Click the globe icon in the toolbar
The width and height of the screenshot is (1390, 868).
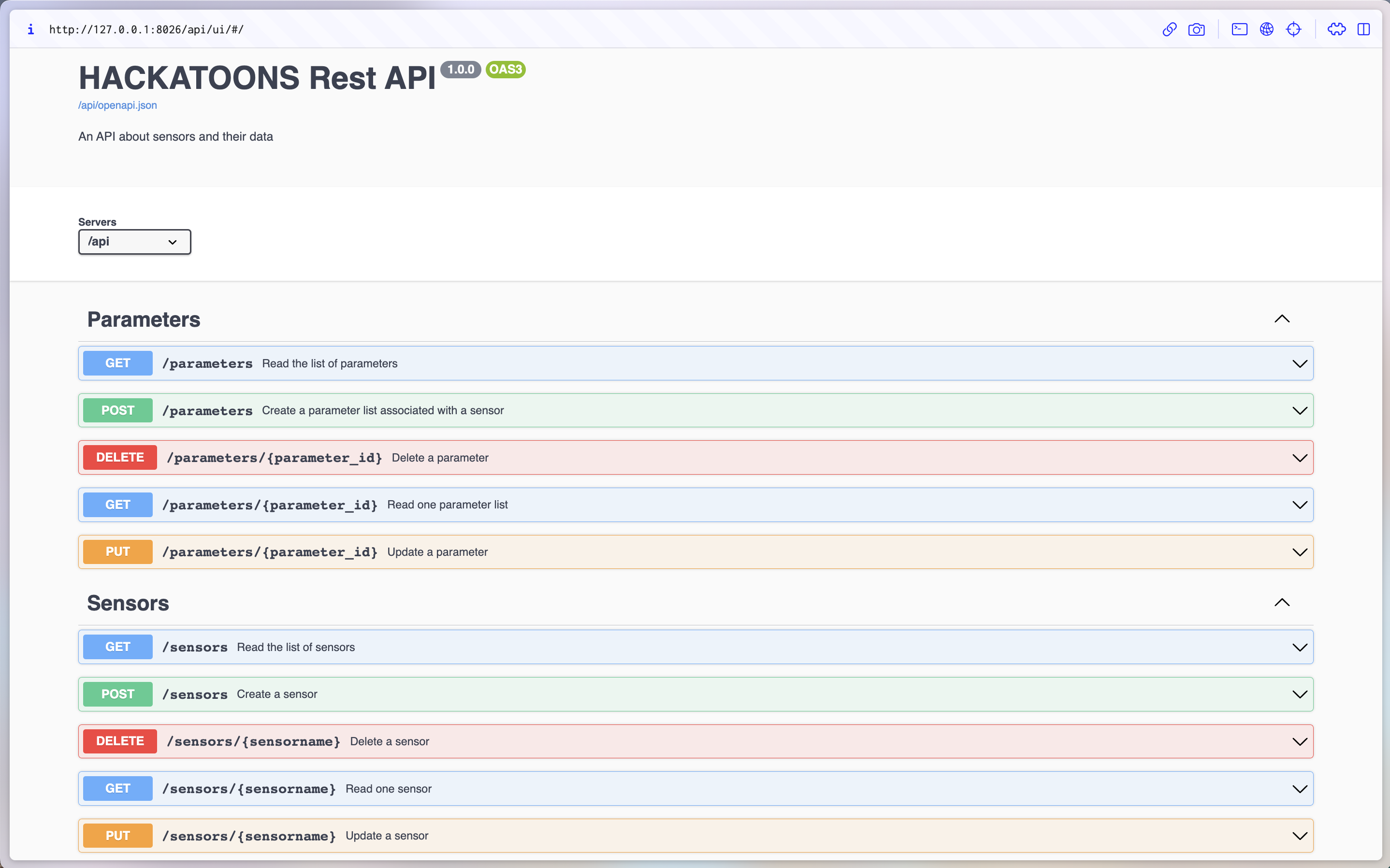click(1267, 29)
